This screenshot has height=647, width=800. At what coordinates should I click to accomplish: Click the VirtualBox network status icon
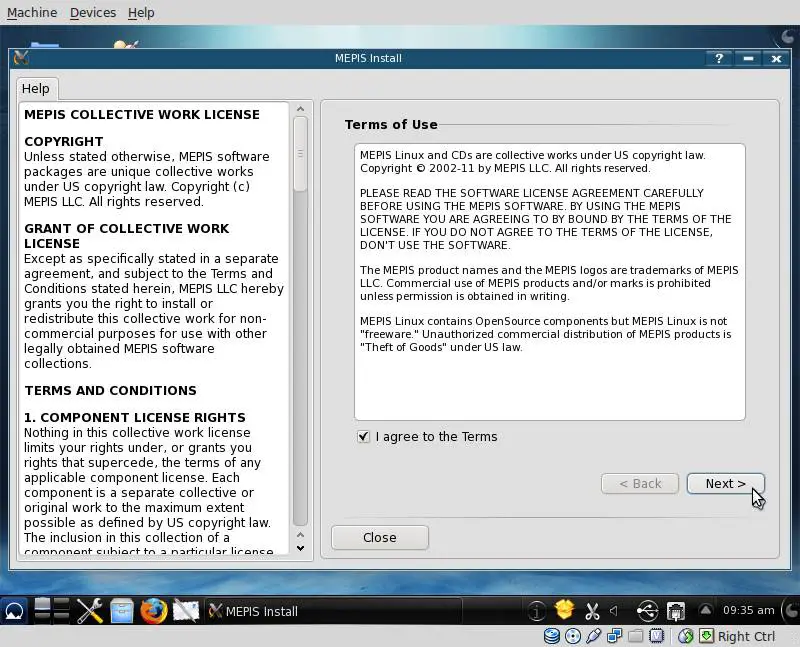tap(614, 636)
